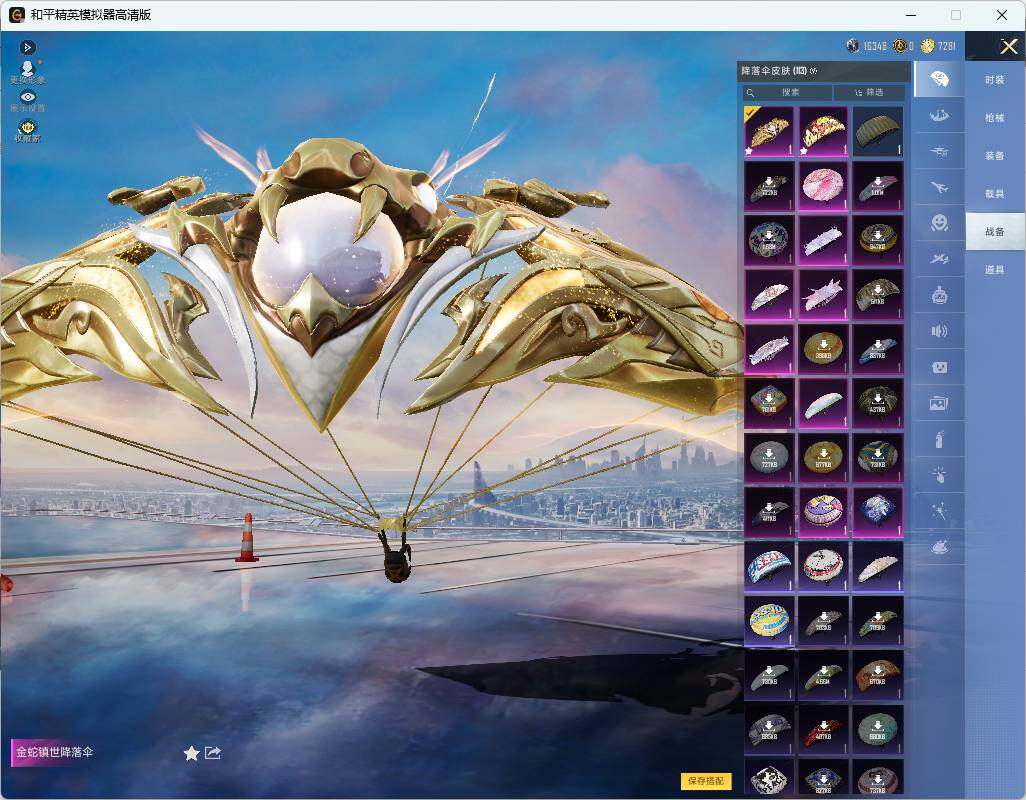The width and height of the screenshot is (1026, 800).
Task: Select the purple smiling face parachute thumbnail
Action: point(823,512)
